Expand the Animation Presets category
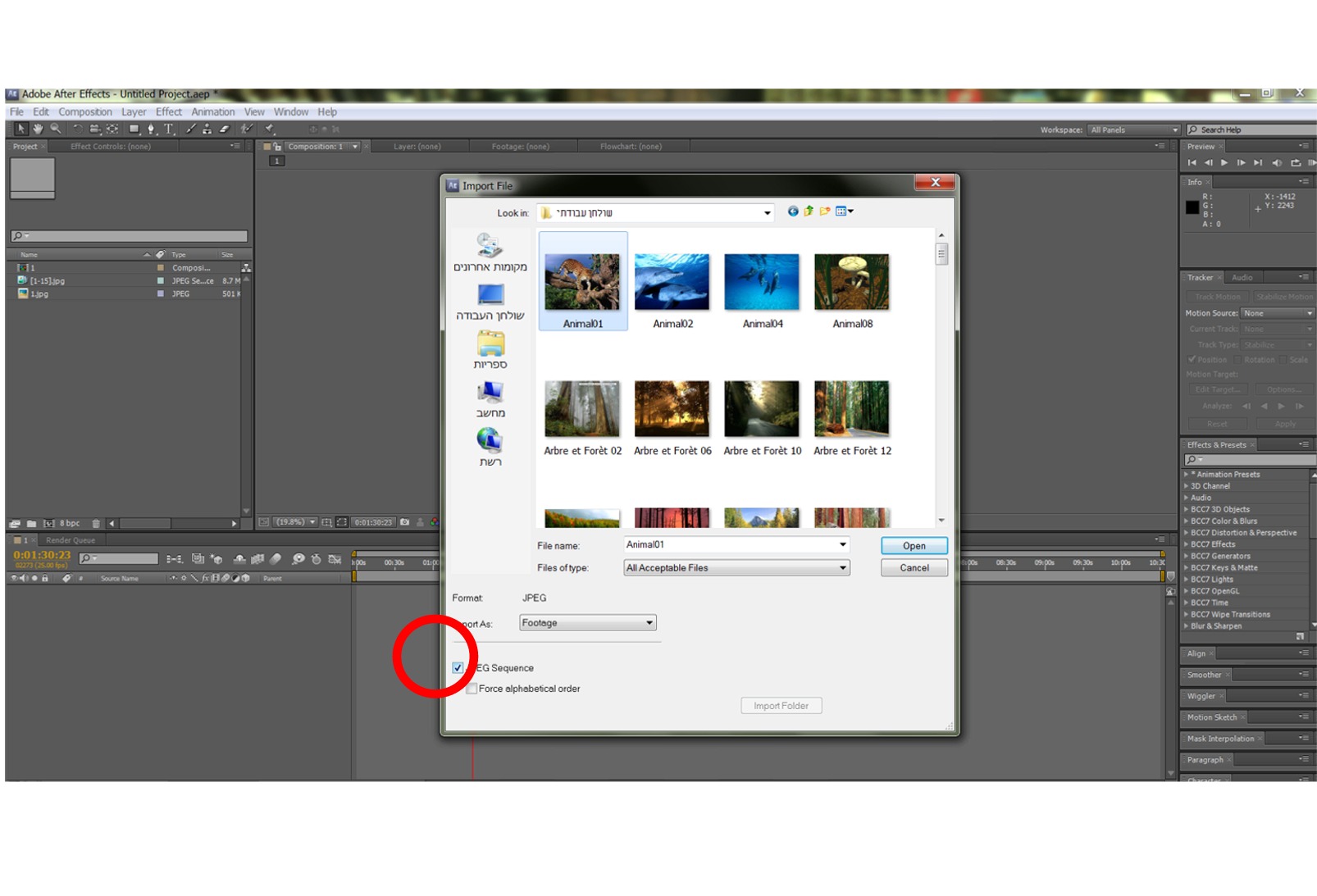The width and height of the screenshot is (1317, 896). [1186, 475]
